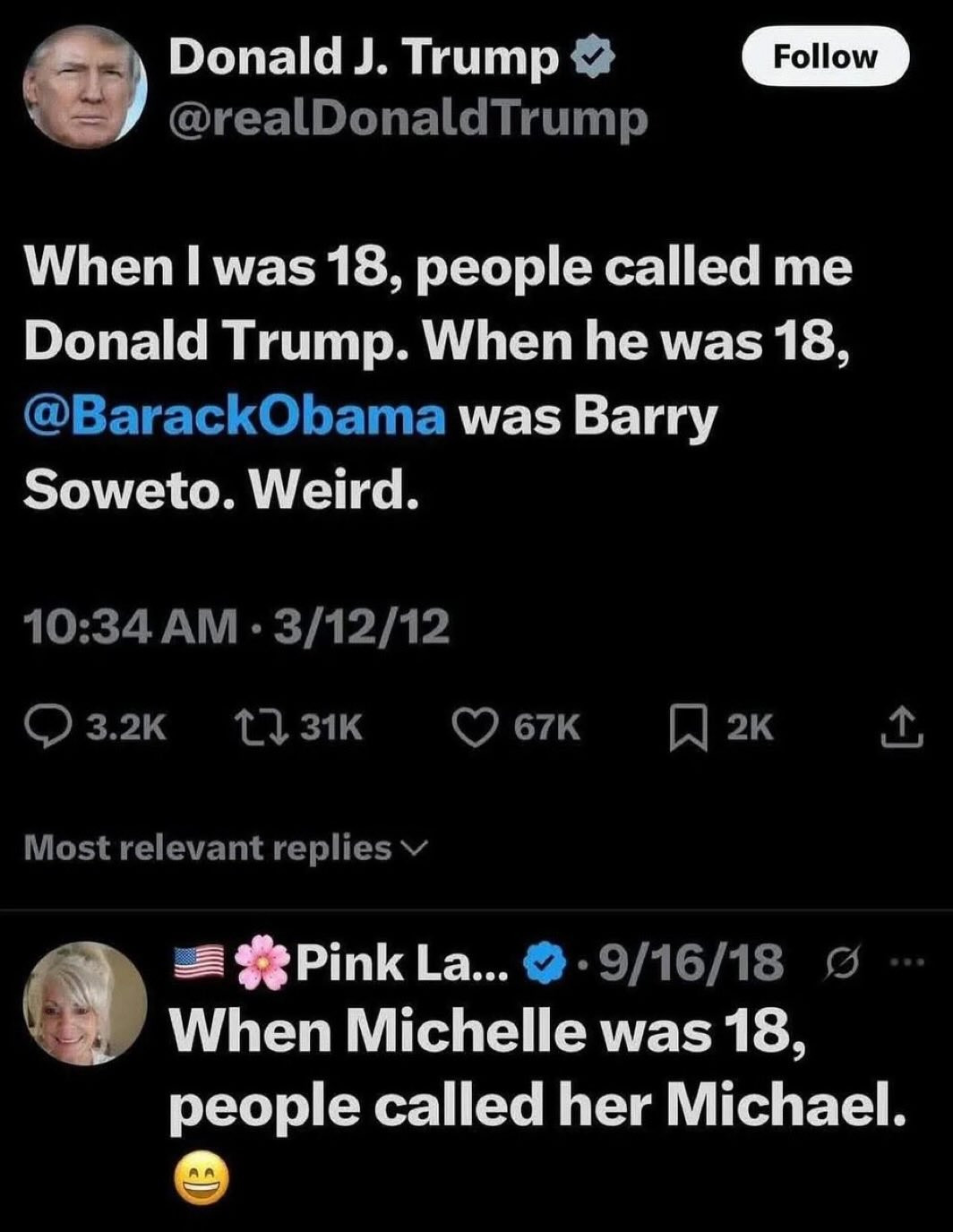The image size is (953, 1232).
Task: Open the reply's three-dot more menu
Action: pos(906,963)
